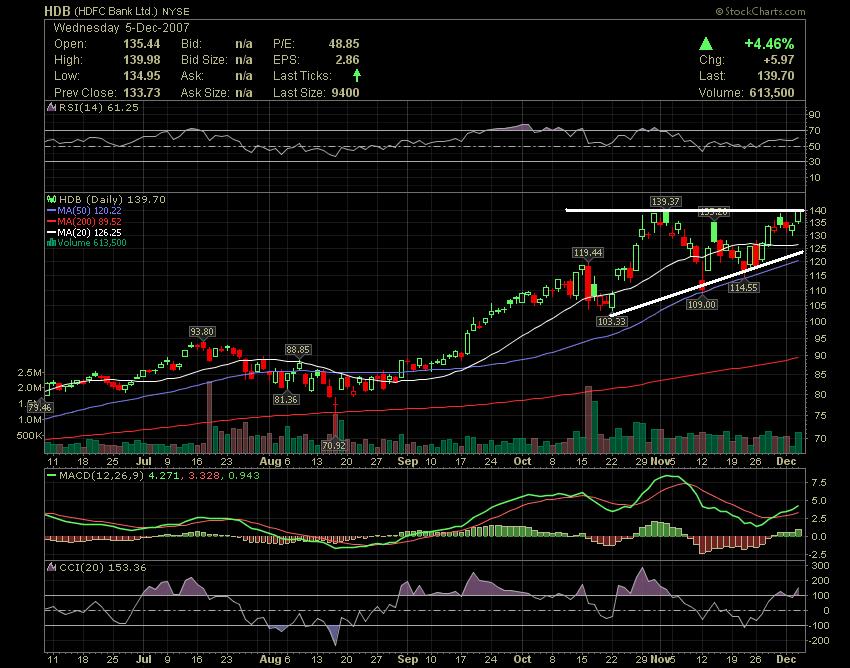Click the green line marker before MACD(12,26,9)
The height and width of the screenshot is (668, 850).
51,476
